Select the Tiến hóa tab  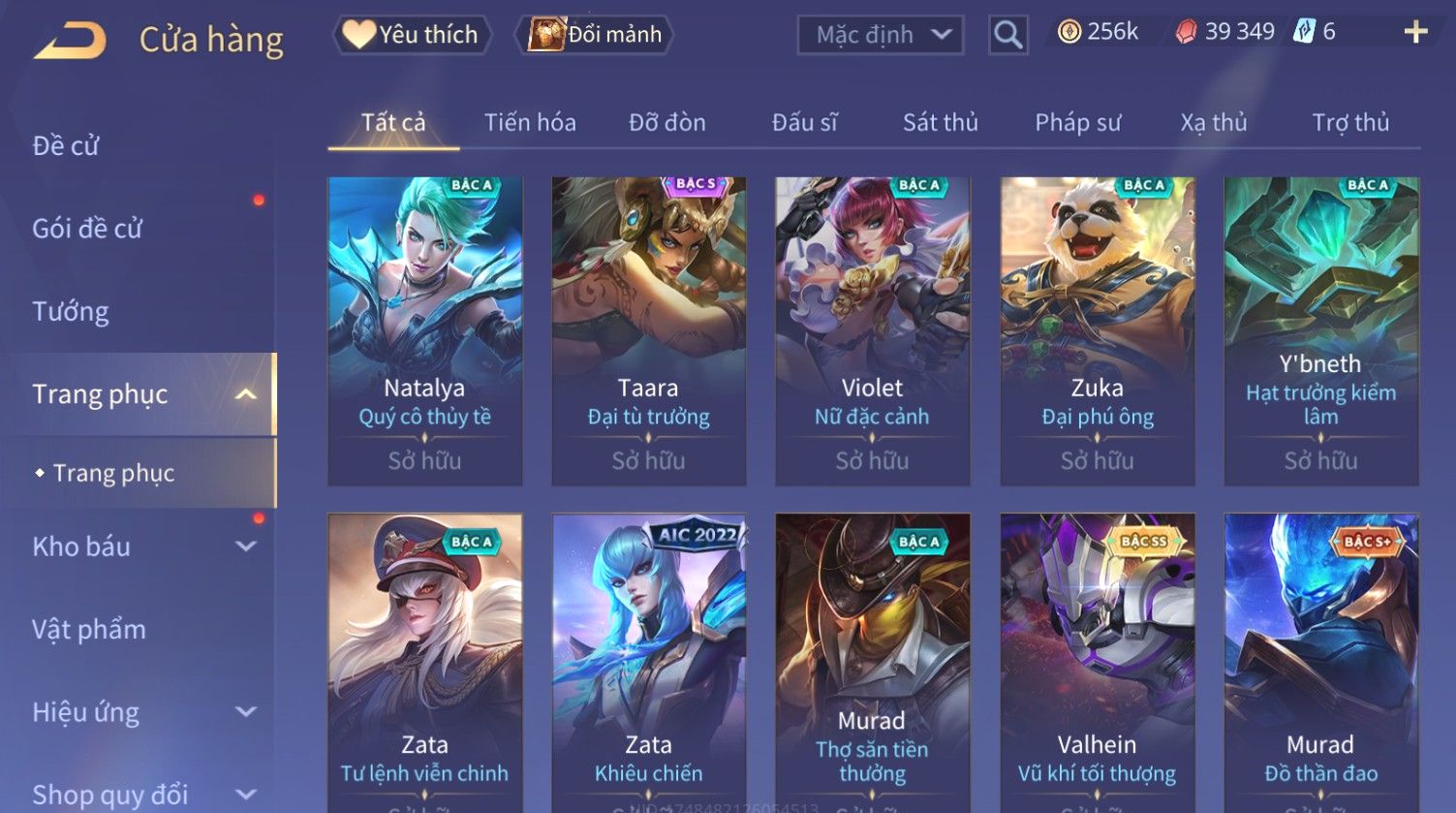click(530, 123)
